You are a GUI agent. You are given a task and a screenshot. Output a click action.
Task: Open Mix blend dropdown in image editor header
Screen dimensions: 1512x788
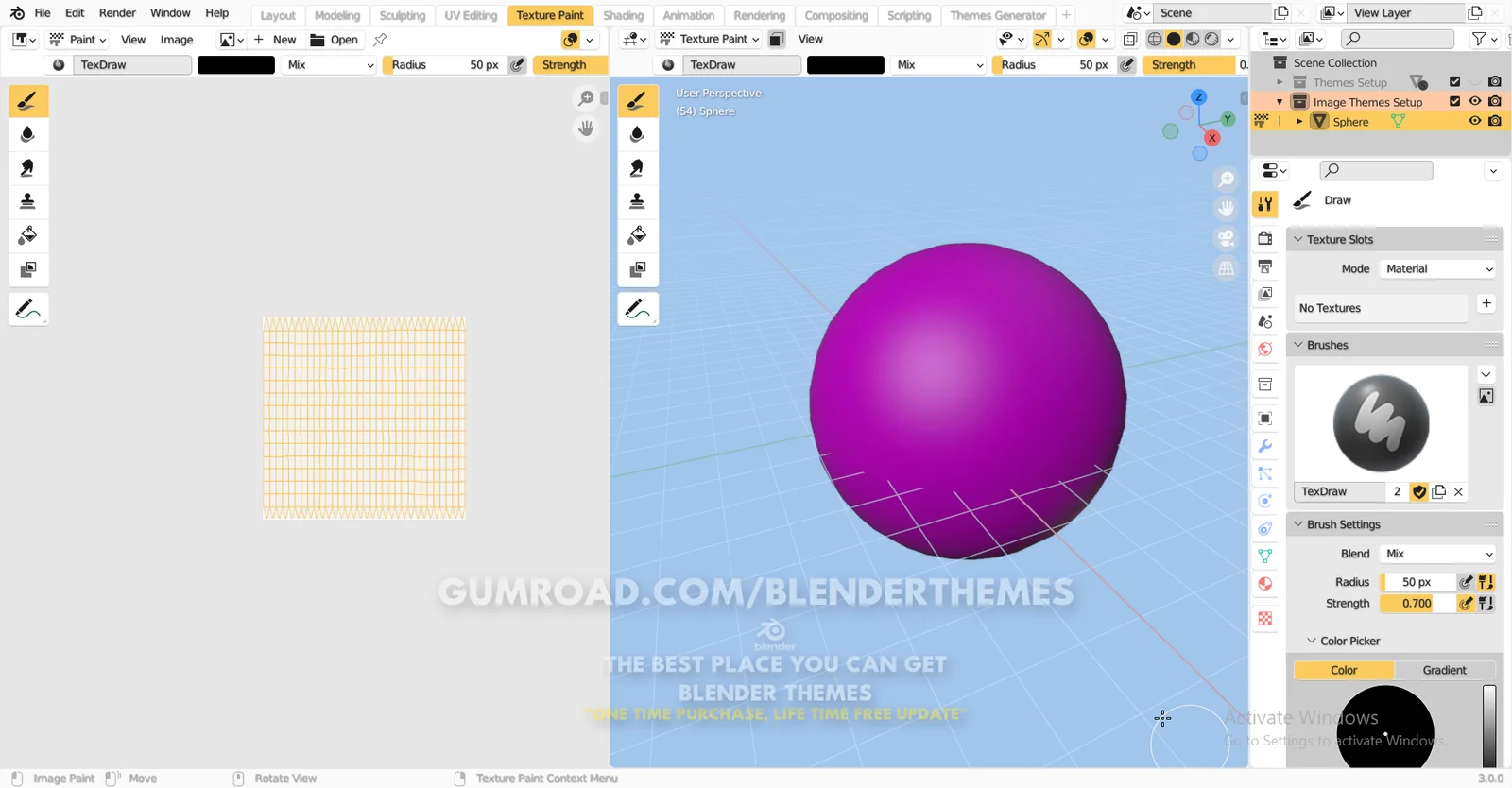tap(330, 64)
